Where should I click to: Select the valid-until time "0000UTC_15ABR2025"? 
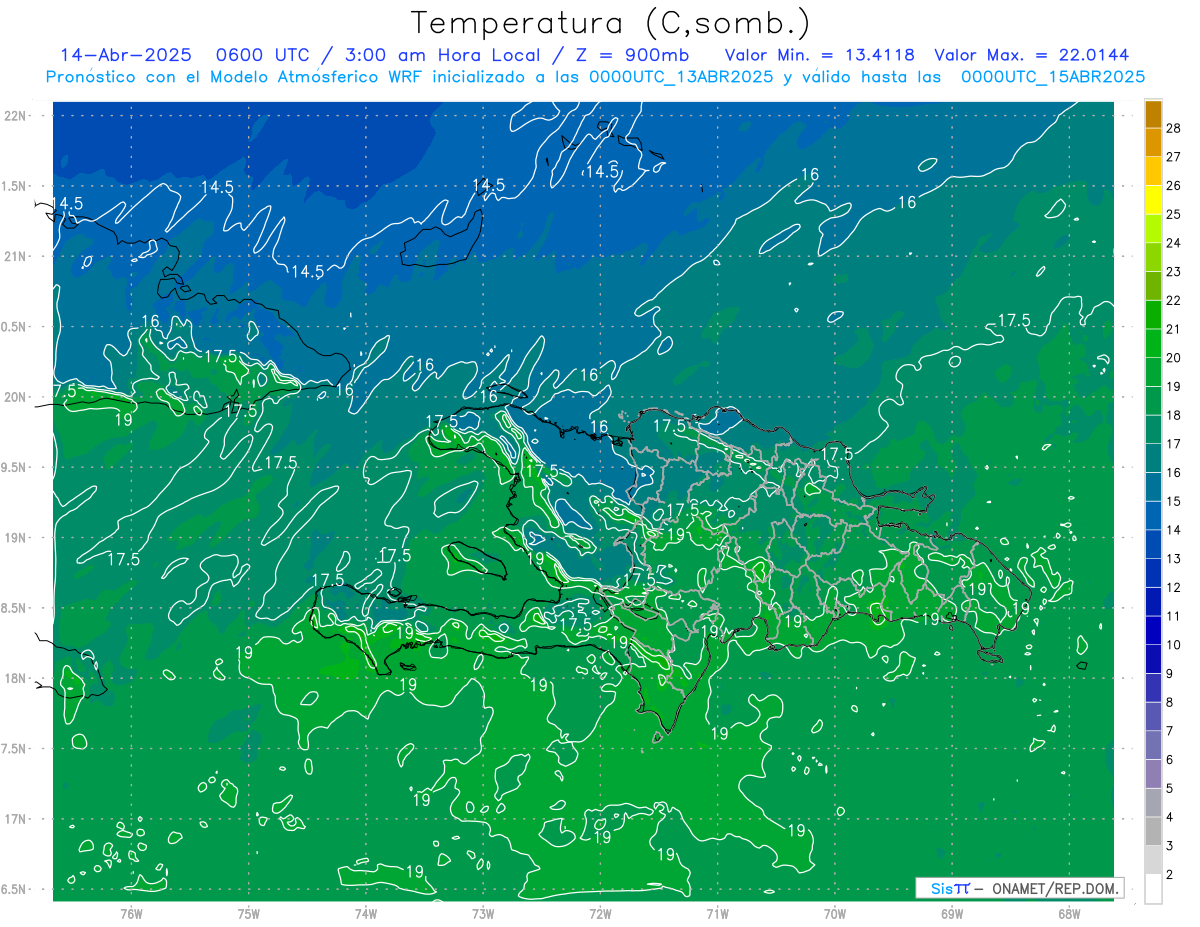[x=1053, y=76]
